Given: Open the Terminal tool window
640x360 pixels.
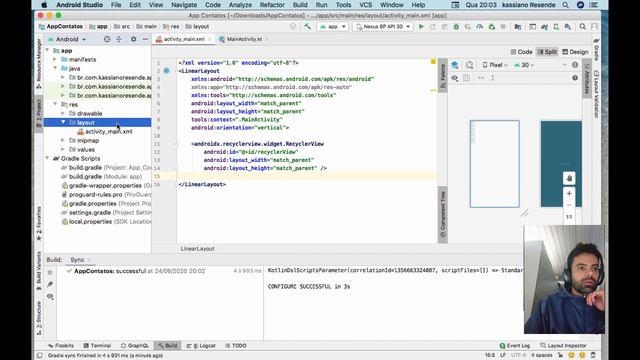Looking at the screenshot, I should click(x=97, y=346).
